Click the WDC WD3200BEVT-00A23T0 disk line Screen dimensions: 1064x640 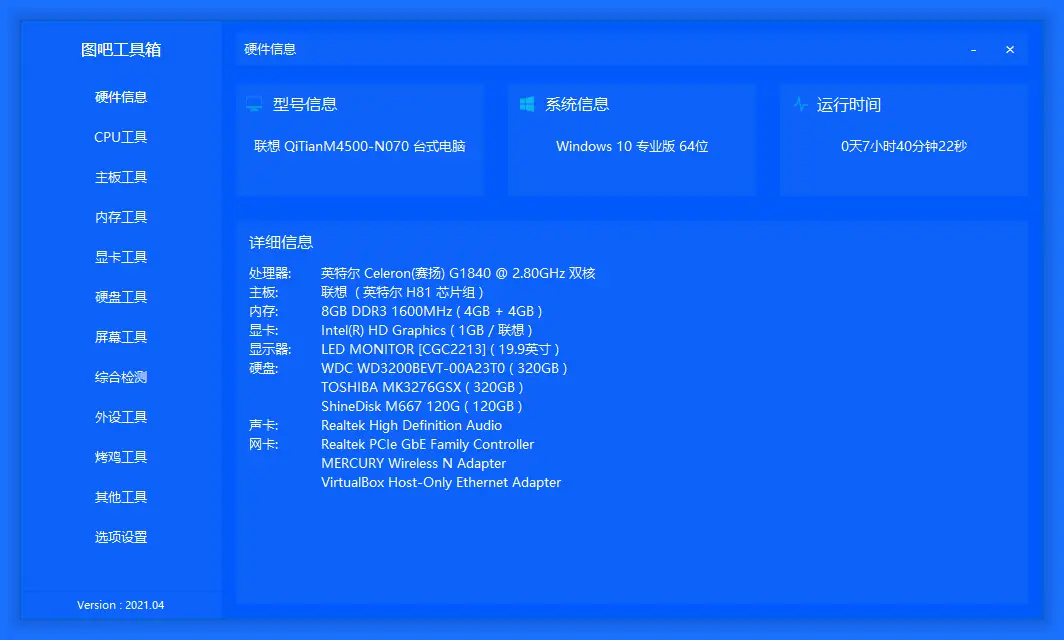pos(444,368)
